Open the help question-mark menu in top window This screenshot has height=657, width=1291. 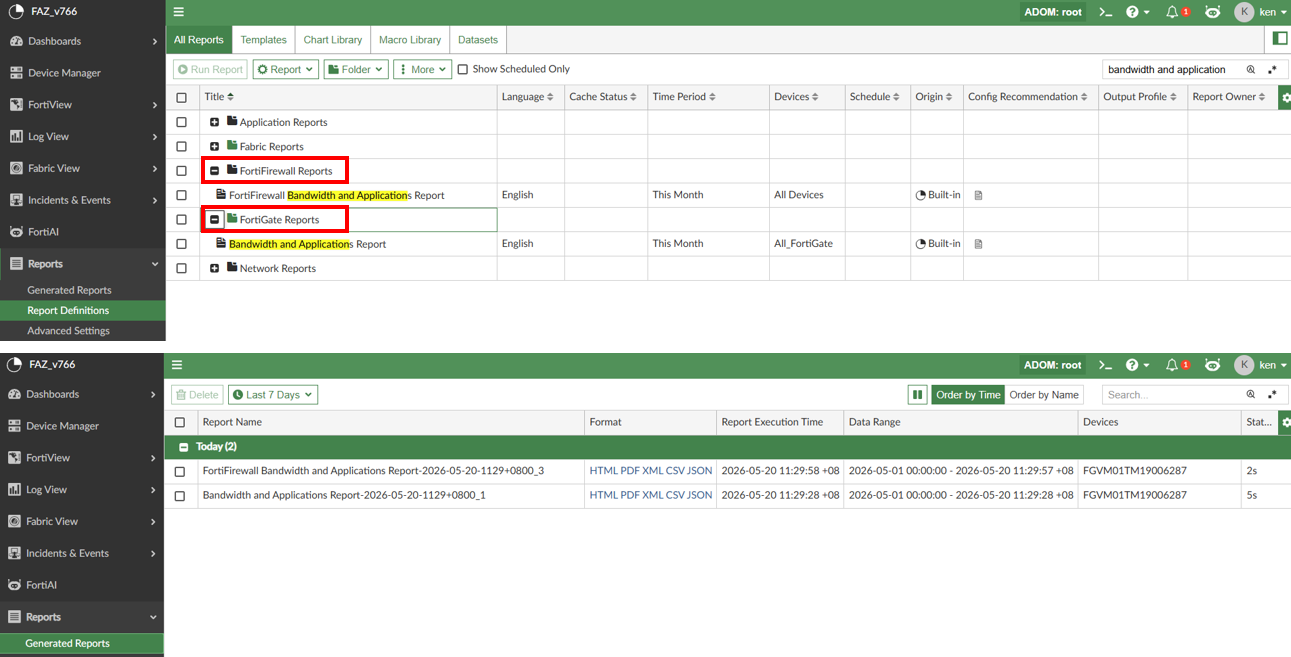[1137, 12]
